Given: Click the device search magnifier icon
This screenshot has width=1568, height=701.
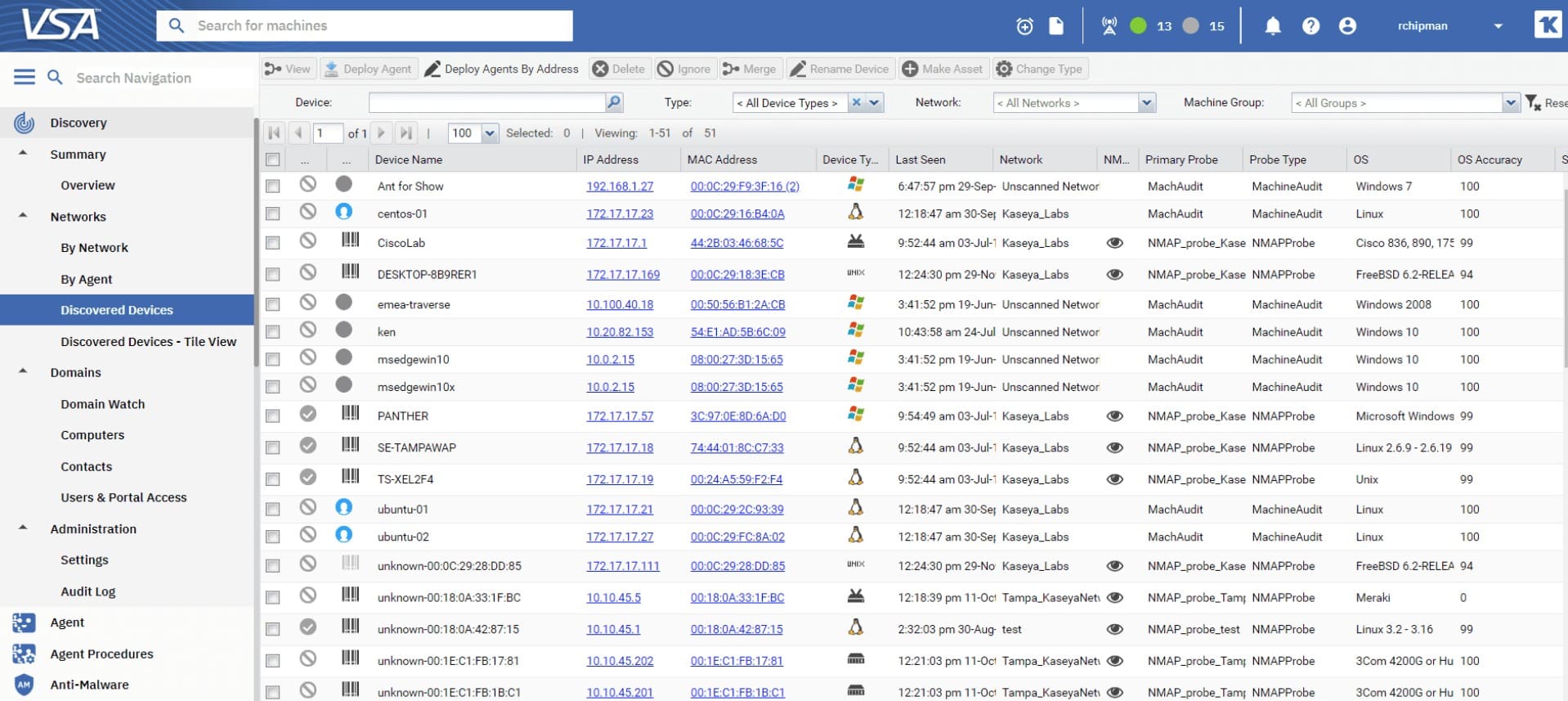Looking at the screenshot, I should tap(613, 102).
